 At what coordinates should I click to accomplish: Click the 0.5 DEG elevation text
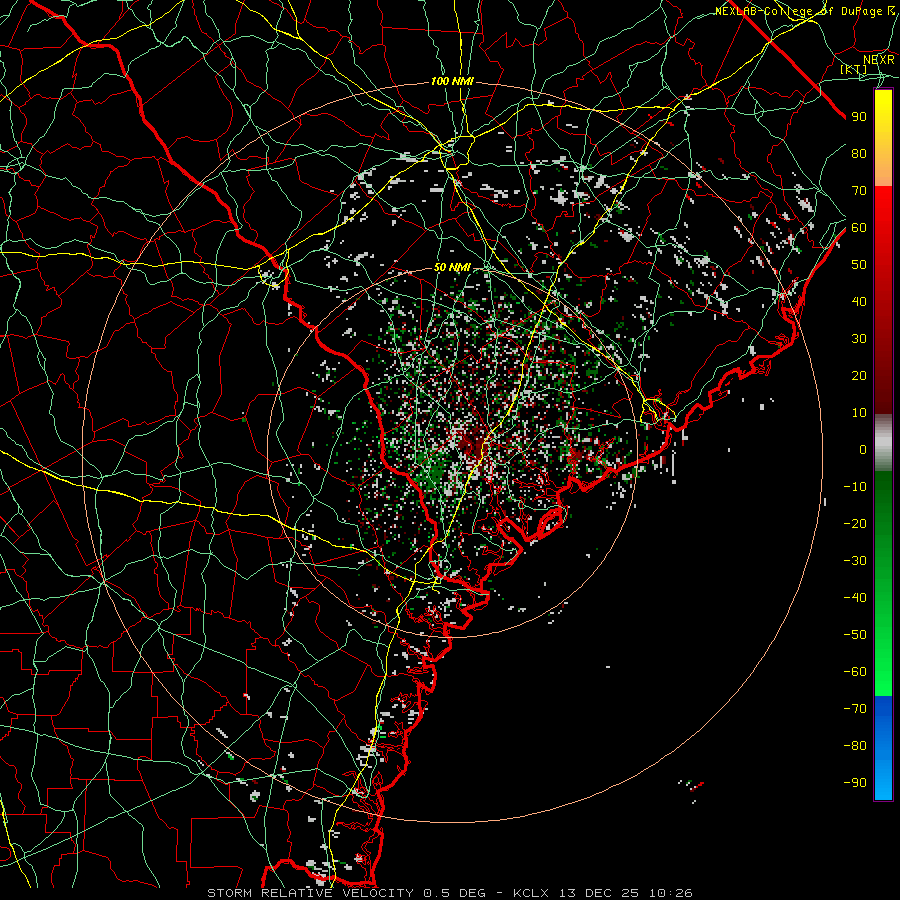[x=455, y=893]
